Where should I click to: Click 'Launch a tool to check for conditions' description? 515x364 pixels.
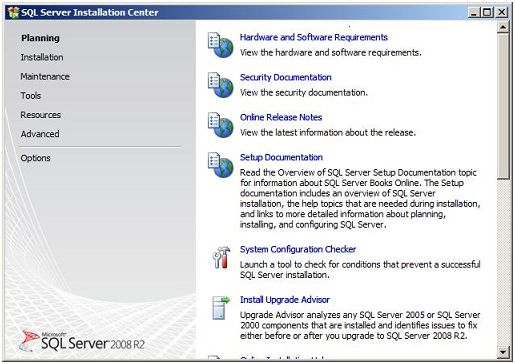point(360,270)
